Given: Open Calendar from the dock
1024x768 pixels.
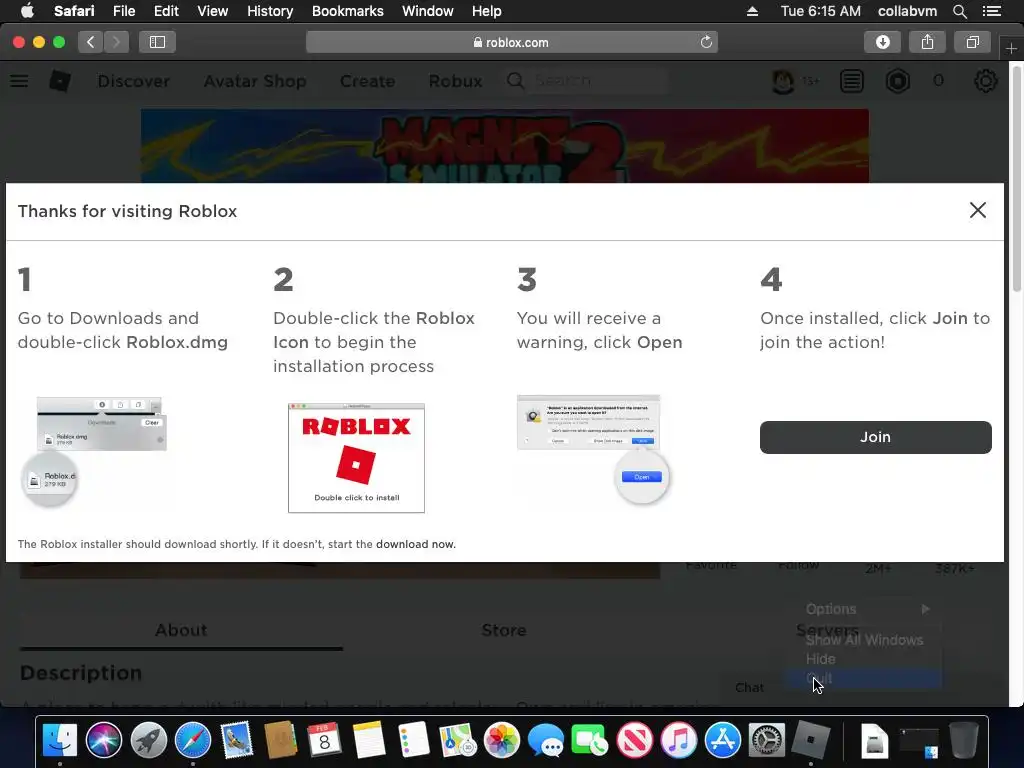Looking at the screenshot, I should click(325, 741).
